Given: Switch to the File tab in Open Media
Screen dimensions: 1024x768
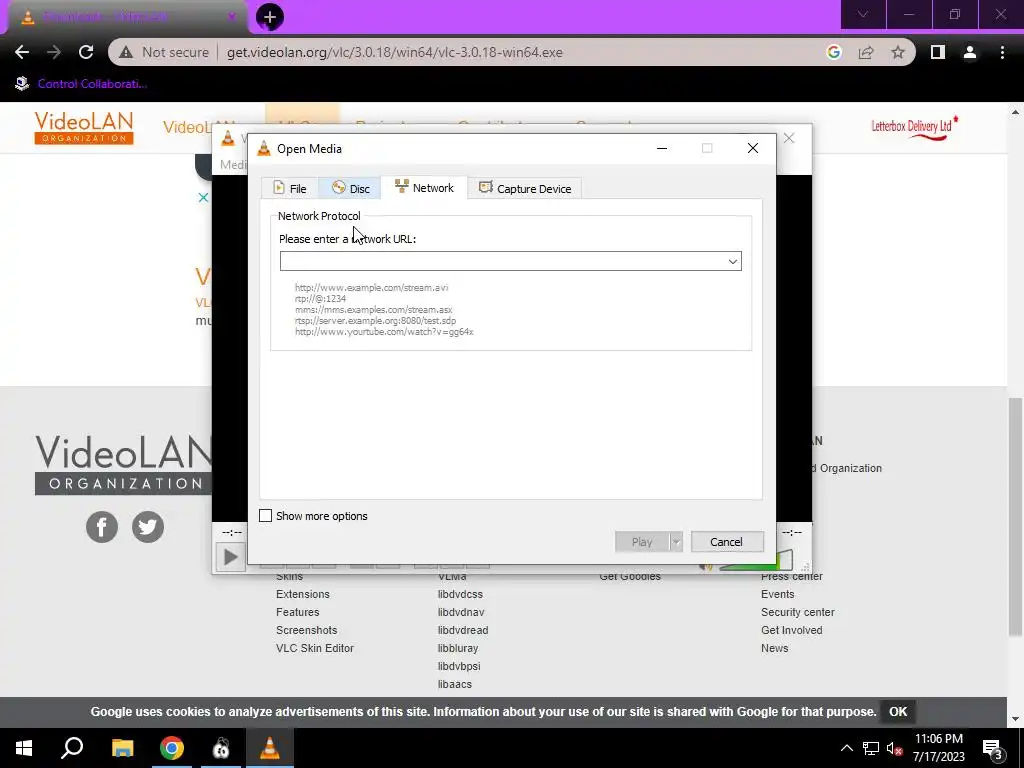Looking at the screenshot, I should [289, 188].
